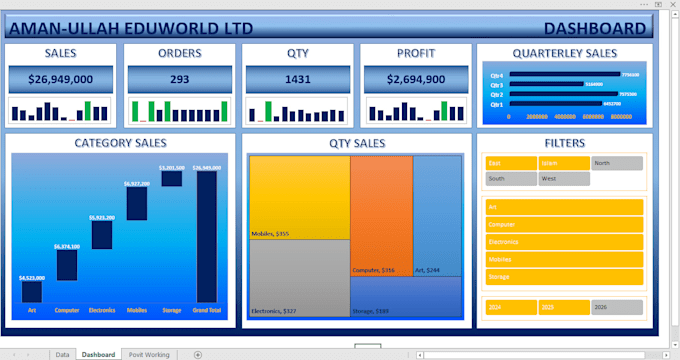Click the Storage bar in Category Sales

click(x=172, y=179)
